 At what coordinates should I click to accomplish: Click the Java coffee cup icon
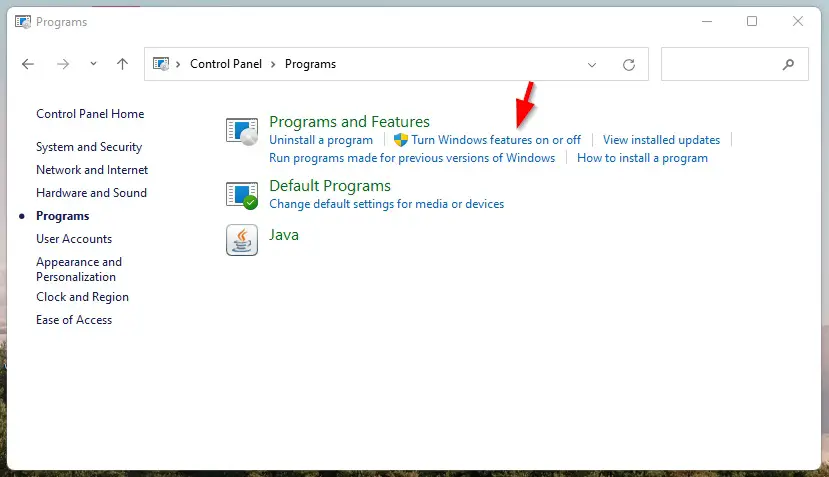point(242,240)
